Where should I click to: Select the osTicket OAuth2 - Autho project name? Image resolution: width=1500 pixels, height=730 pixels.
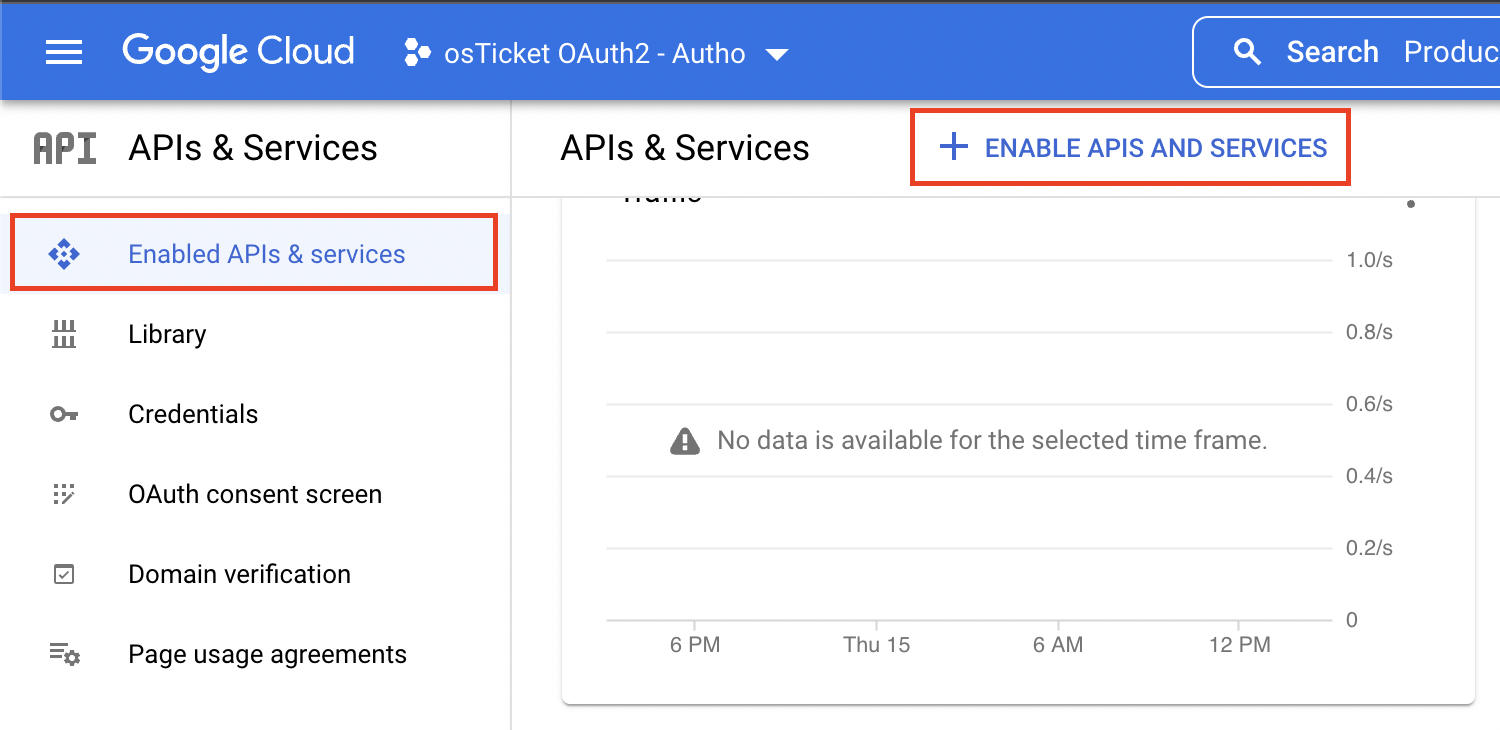595,53
